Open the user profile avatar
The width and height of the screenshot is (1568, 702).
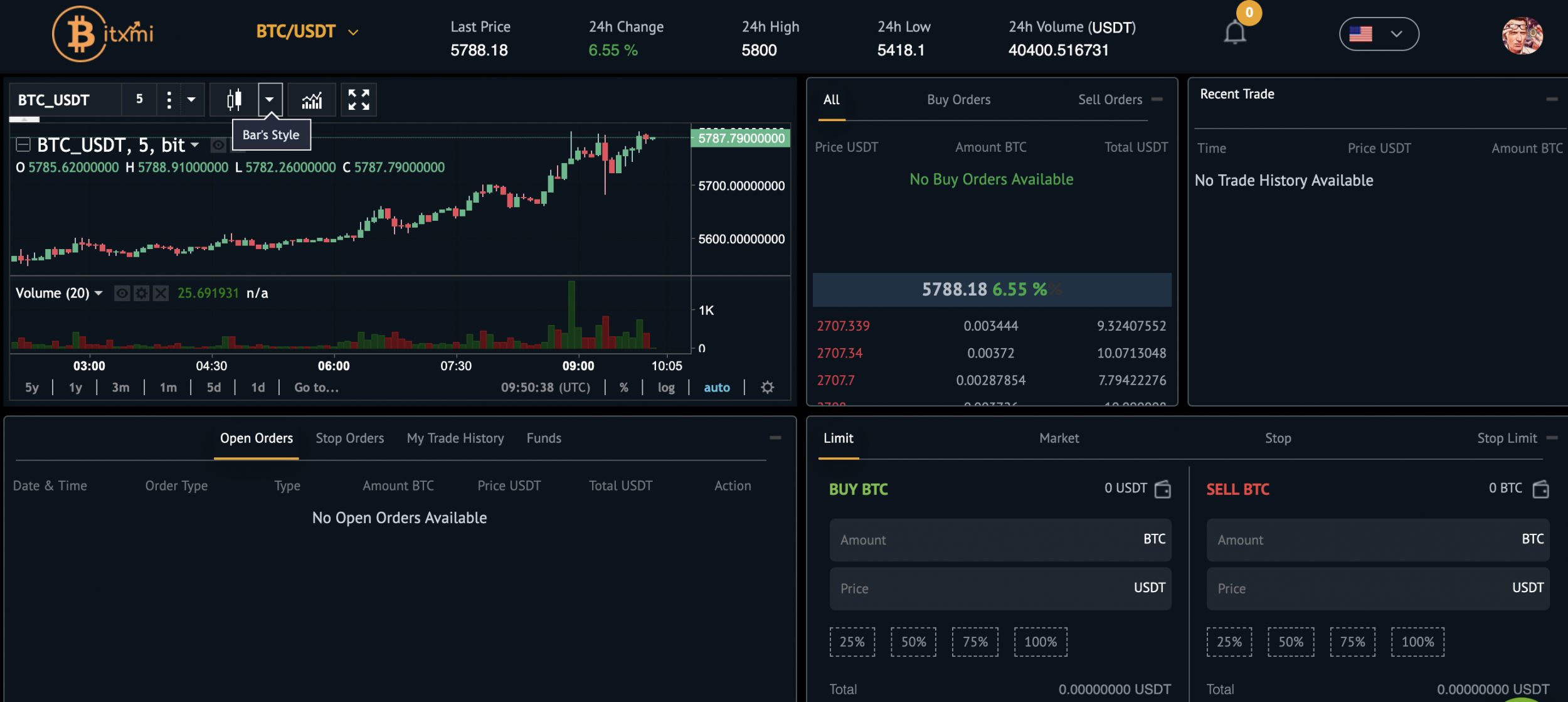click(x=1522, y=35)
